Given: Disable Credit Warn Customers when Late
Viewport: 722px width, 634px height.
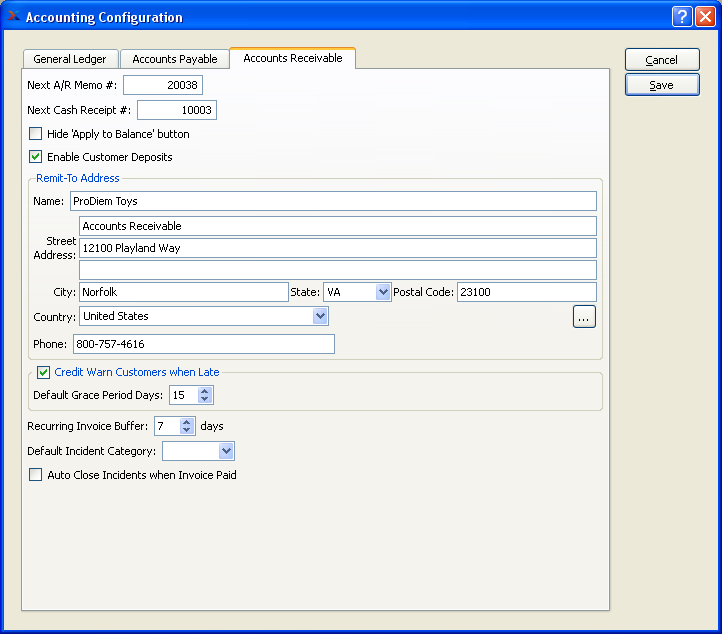Looking at the screenshot, I should 44,372.
